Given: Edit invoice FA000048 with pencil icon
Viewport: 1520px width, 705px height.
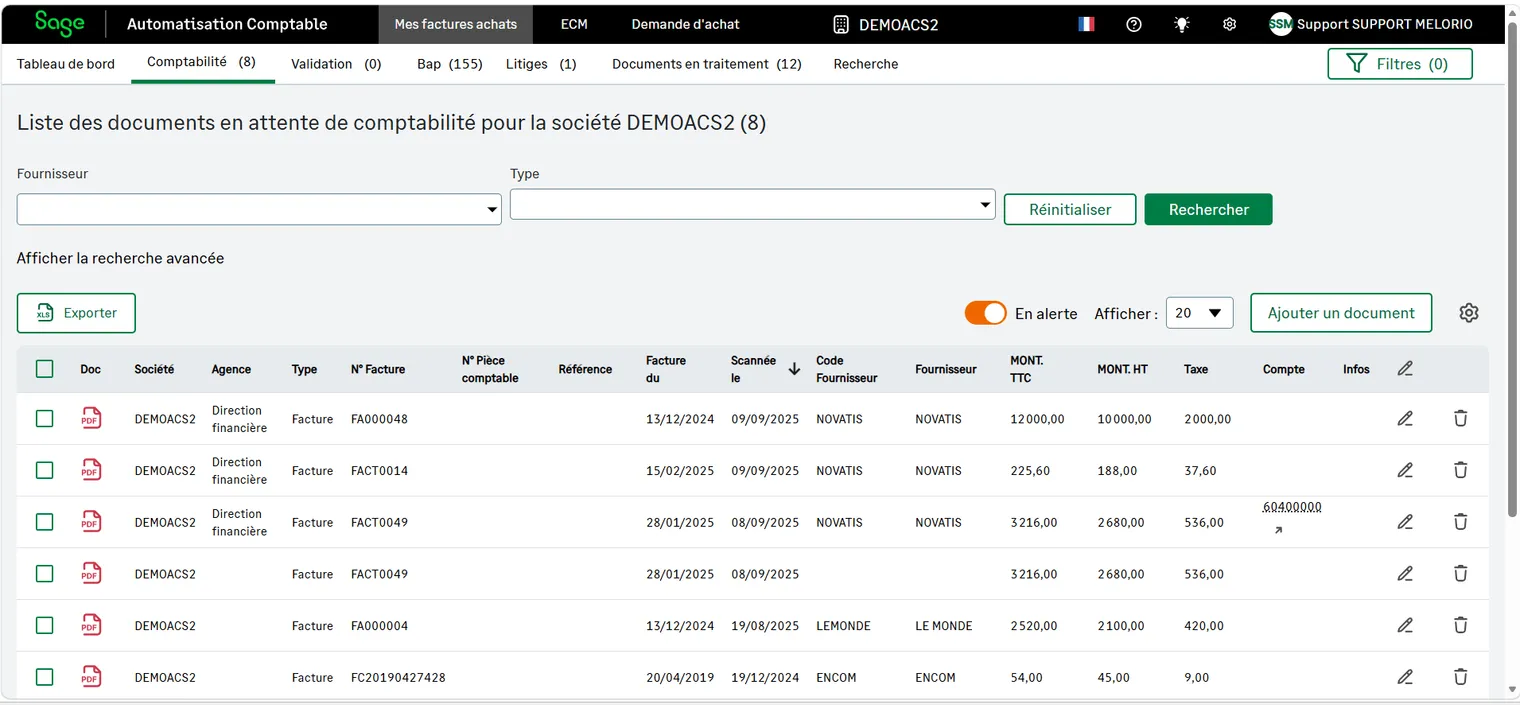Looking at the screenshot, I should [1405, 418].
